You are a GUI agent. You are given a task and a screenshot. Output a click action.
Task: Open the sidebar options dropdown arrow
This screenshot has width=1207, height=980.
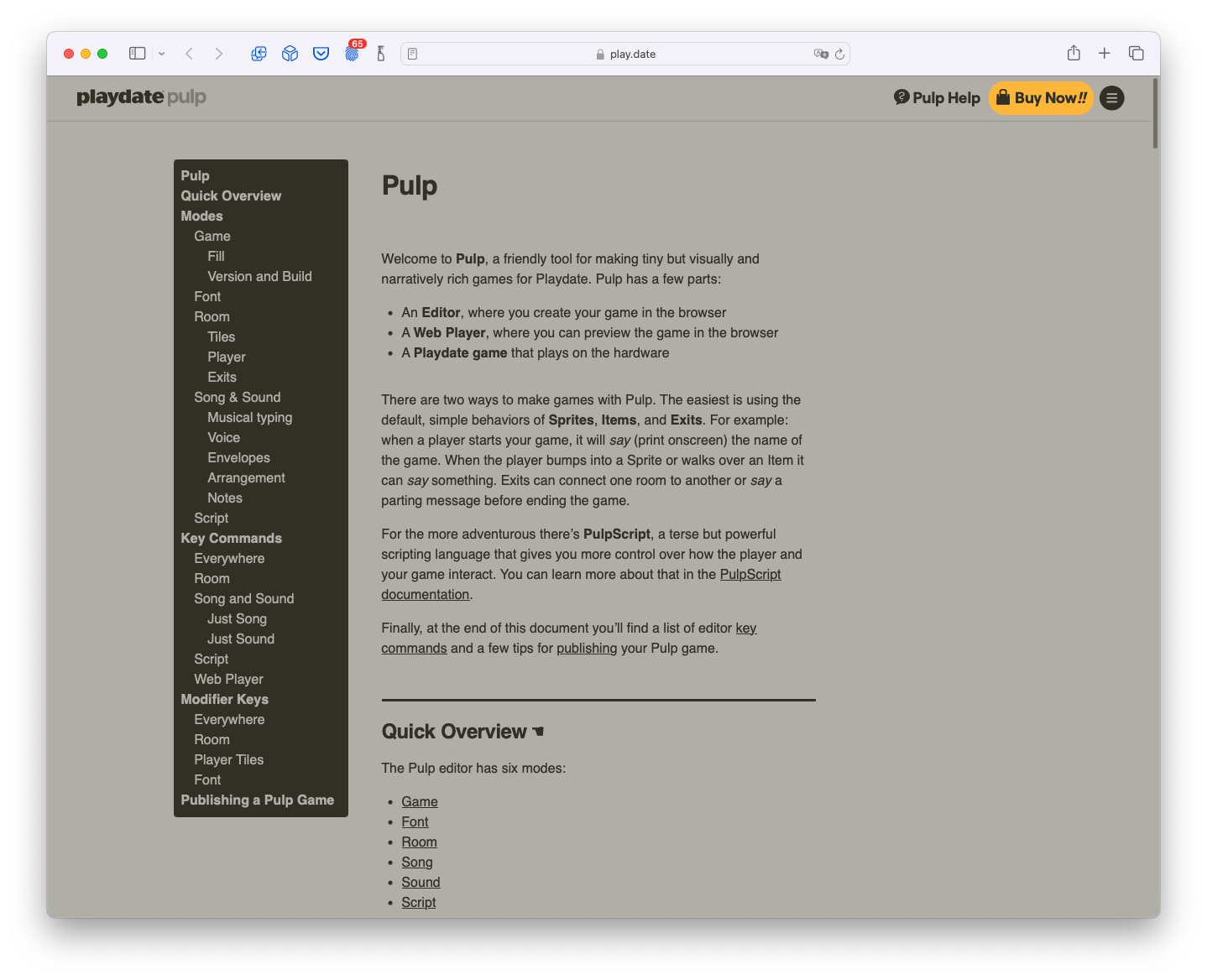point(161,54)
